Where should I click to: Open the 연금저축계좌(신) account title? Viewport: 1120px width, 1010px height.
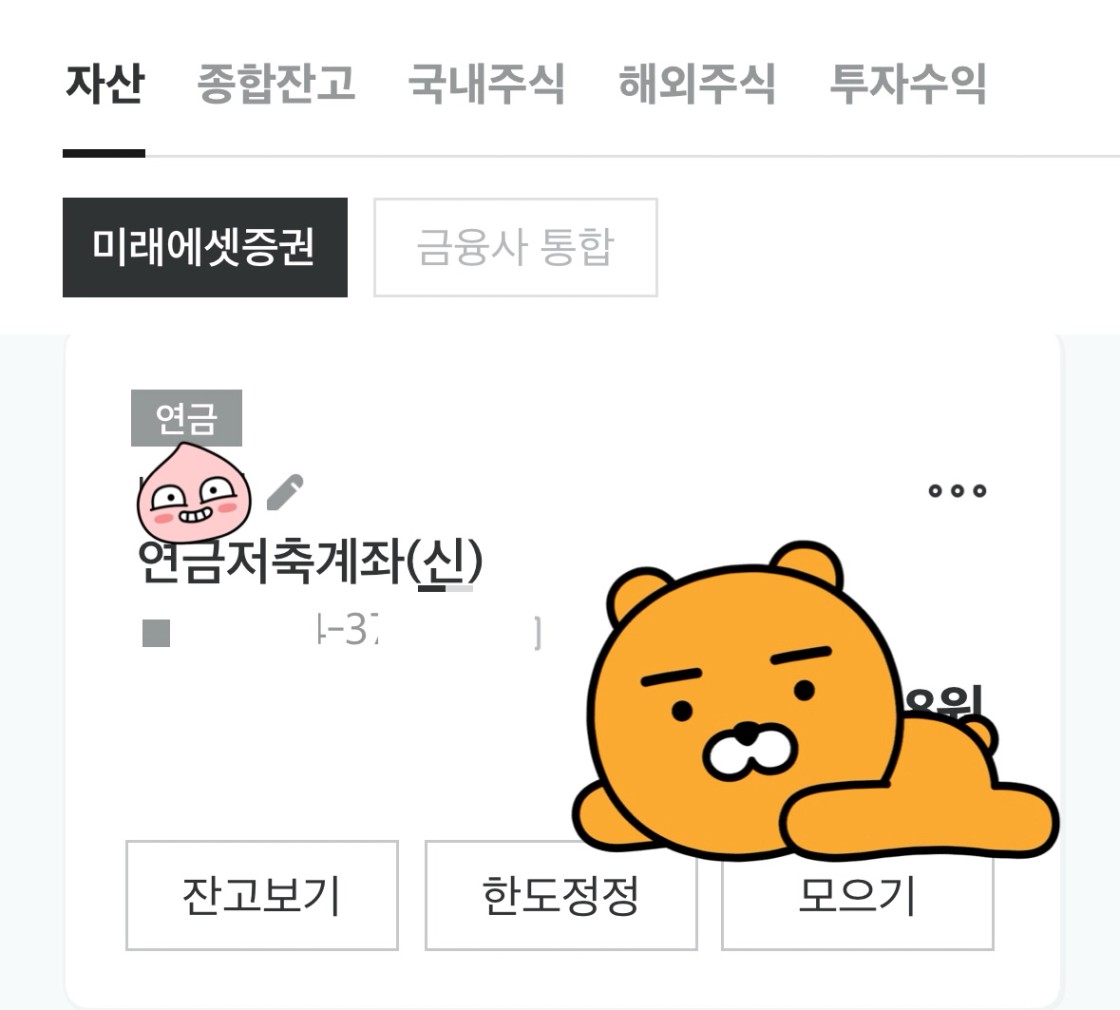coord(310,561)
